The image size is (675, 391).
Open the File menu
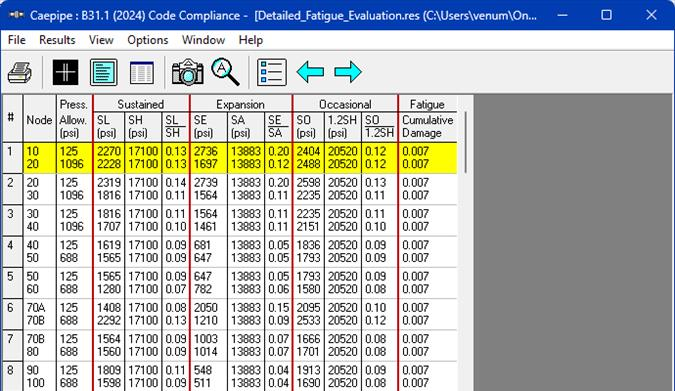[17, 40]
